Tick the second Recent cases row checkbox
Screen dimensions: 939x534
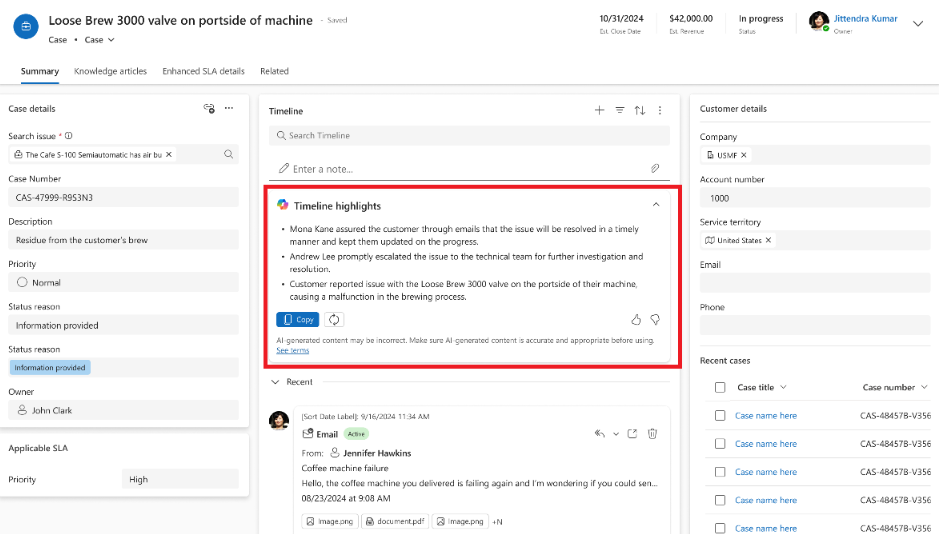click(720, 444)
